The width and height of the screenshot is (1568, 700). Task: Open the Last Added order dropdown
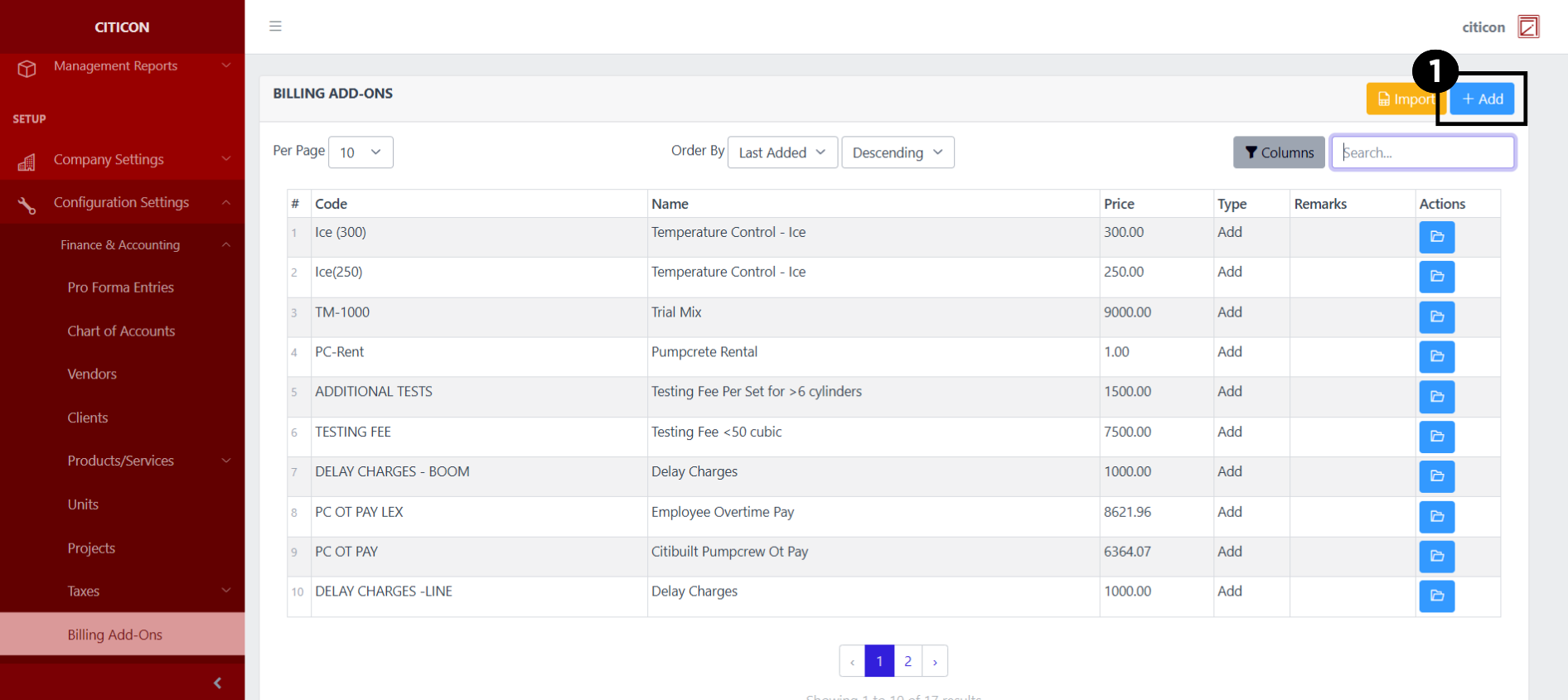(x=782, y=152)
